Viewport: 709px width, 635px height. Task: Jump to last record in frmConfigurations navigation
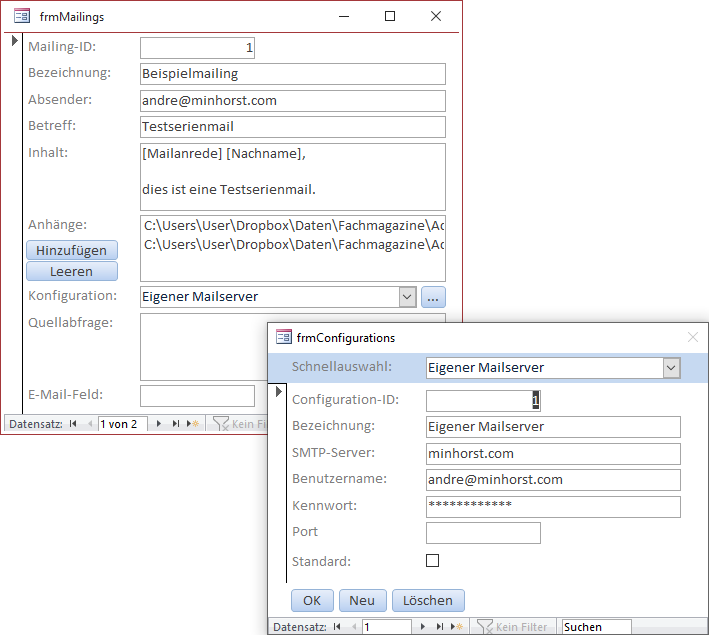[x=440, y=626]
